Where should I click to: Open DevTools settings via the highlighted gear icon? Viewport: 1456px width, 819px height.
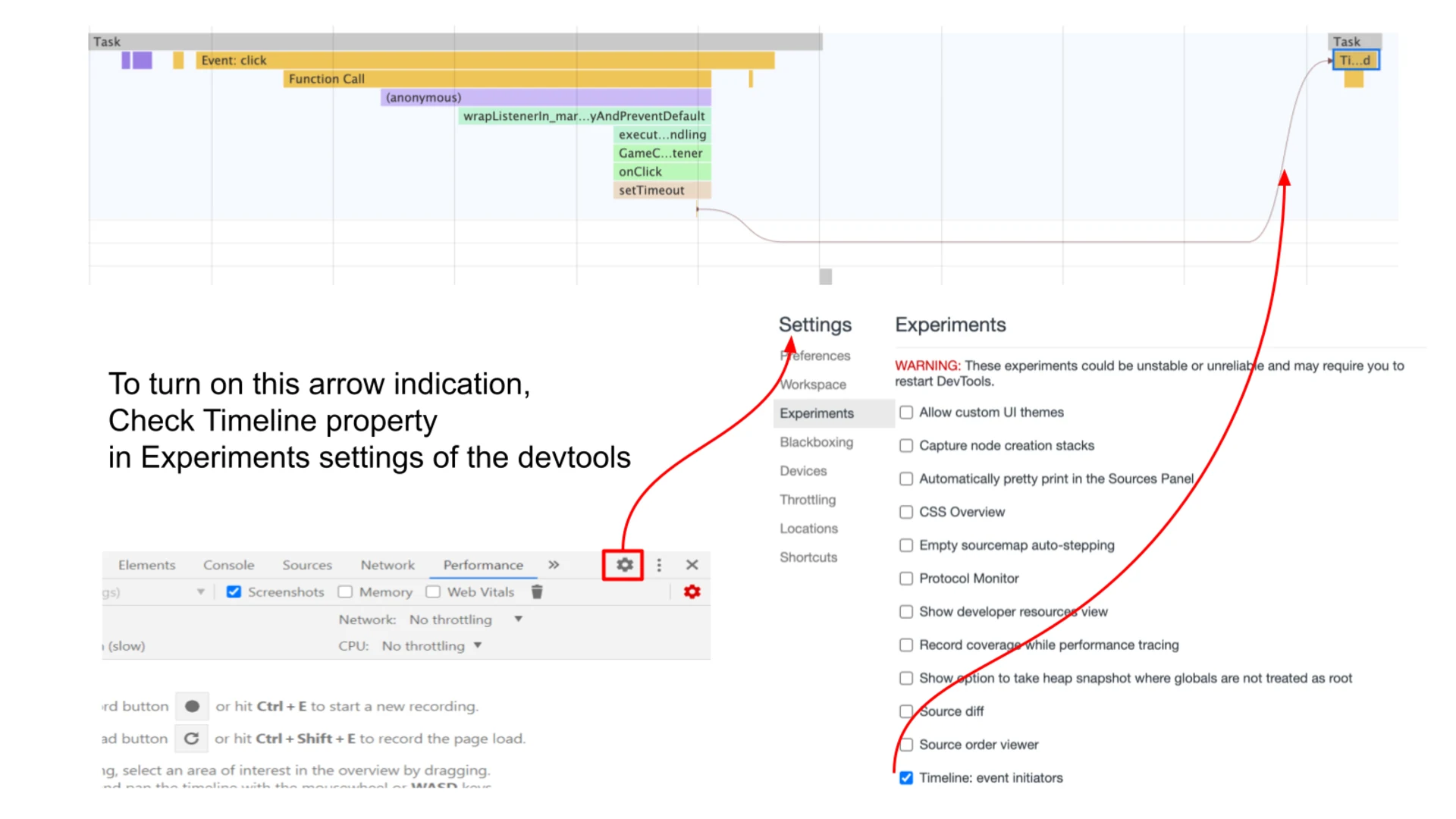tap(623, 564)
